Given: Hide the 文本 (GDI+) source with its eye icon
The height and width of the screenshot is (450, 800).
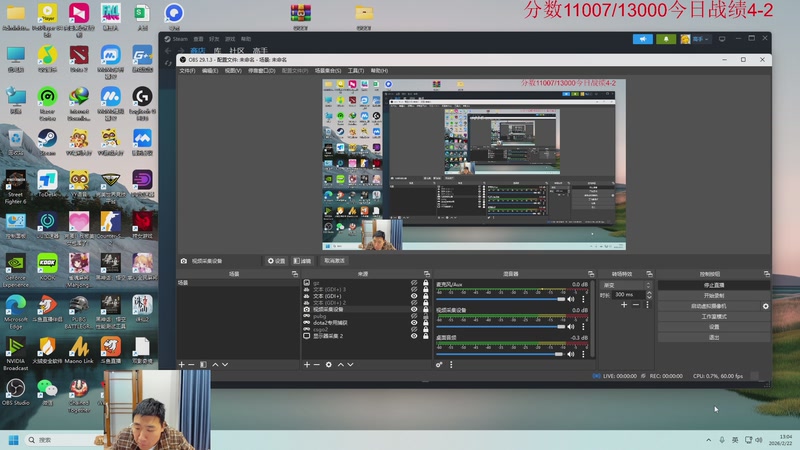Looking at the screenshot, I should click(414, 296).
